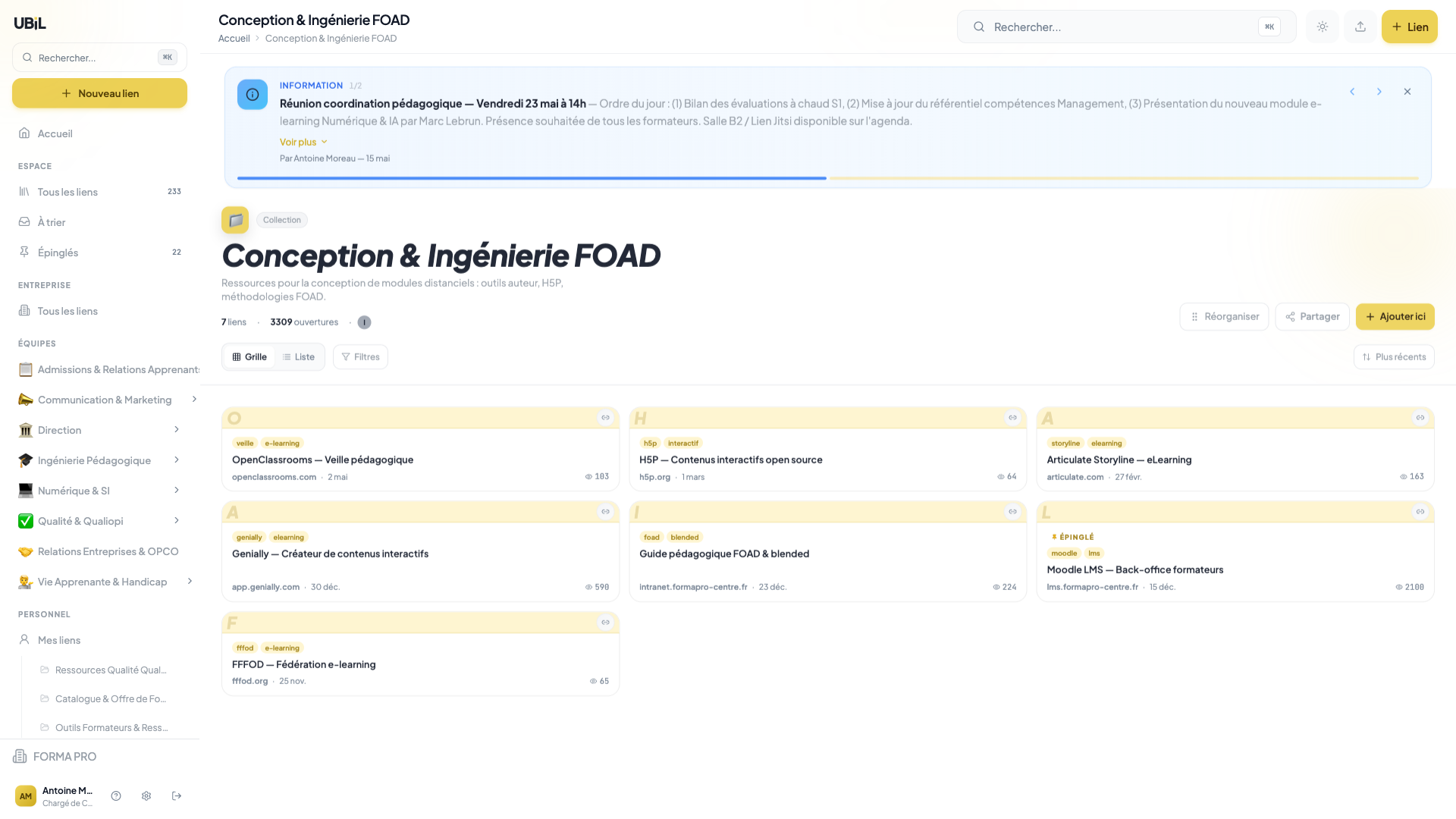Screen dimensions: 1456x819
Task: Switch to Grille view
Action: click(x=249, y=357)
